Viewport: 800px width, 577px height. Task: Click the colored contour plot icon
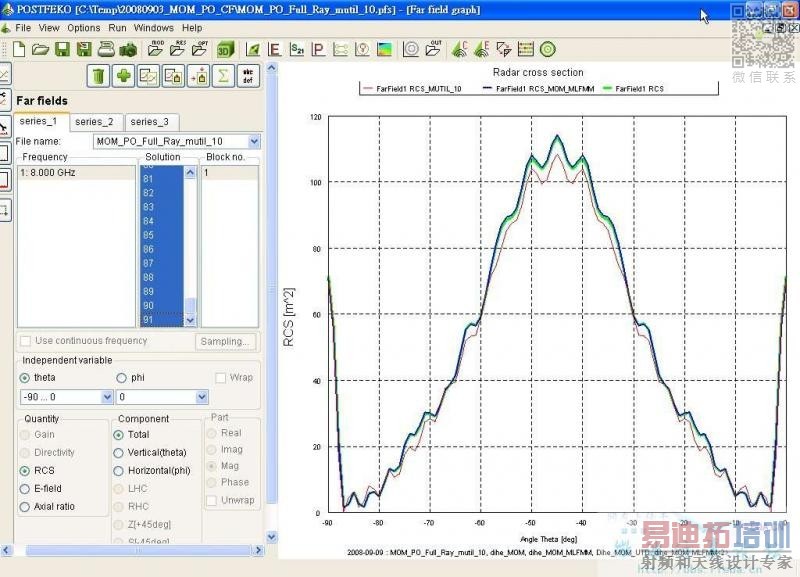(384, 49)
